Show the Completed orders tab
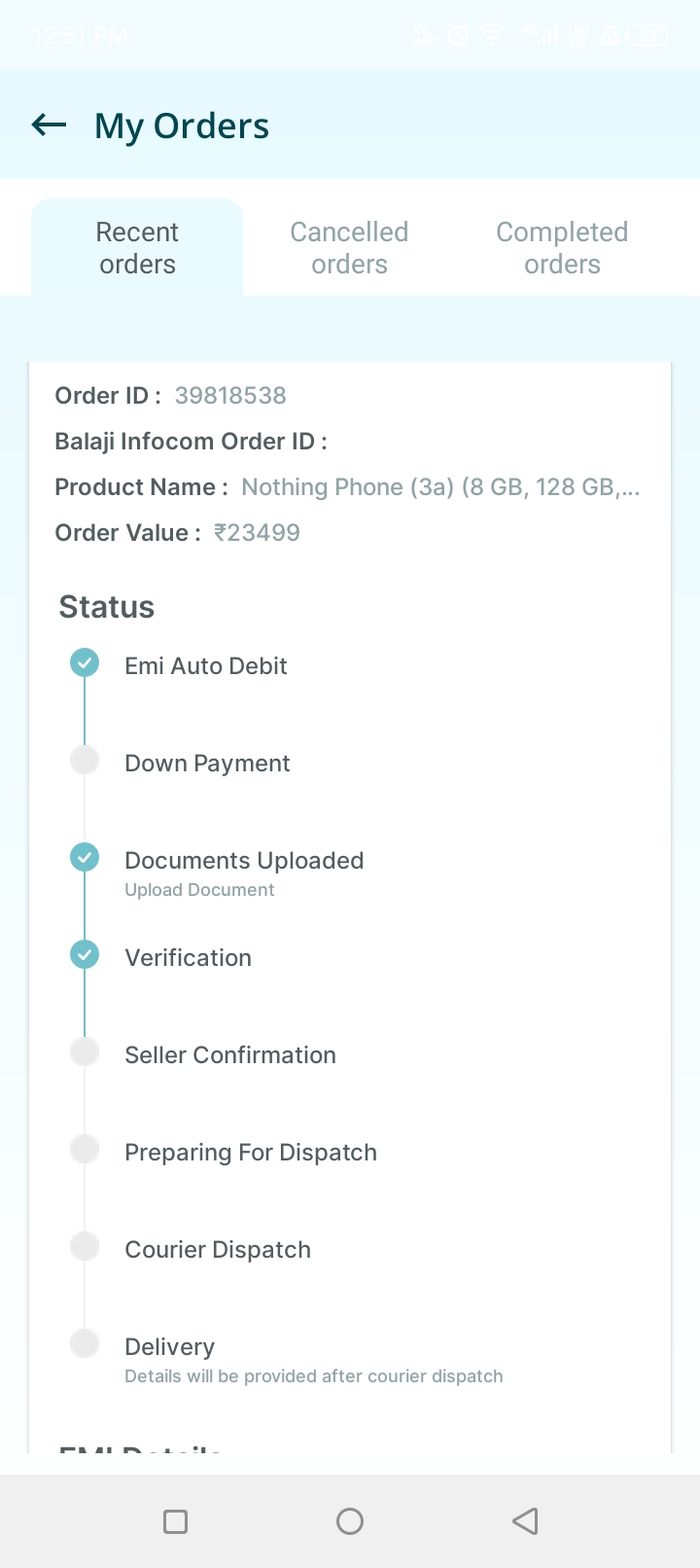The image size is (700, 1568). click(x=562, y=248)
